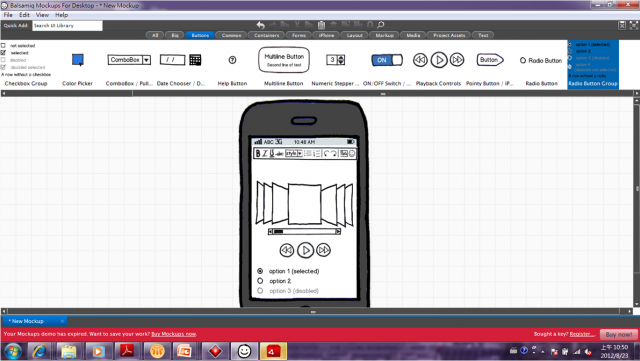Click the Search UI Library input field
Screen dimensions: 640x361
67,25
